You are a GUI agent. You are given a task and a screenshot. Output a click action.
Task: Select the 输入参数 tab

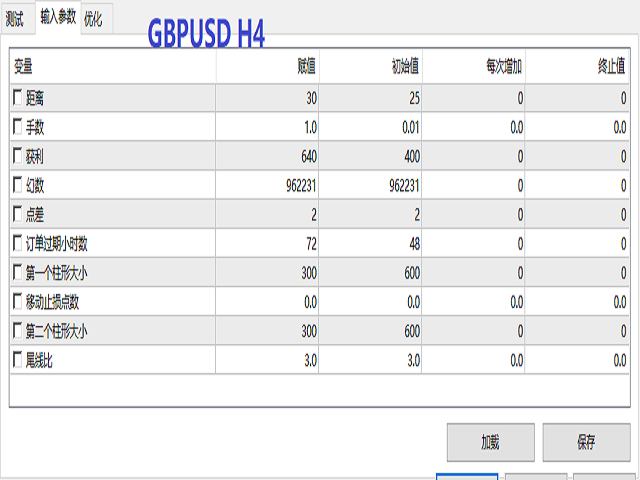(58, 18)
